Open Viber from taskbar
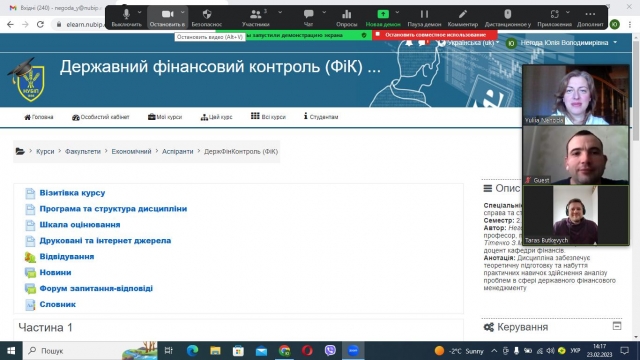Viewport: 640px width, 360px height. click(330, 351)
